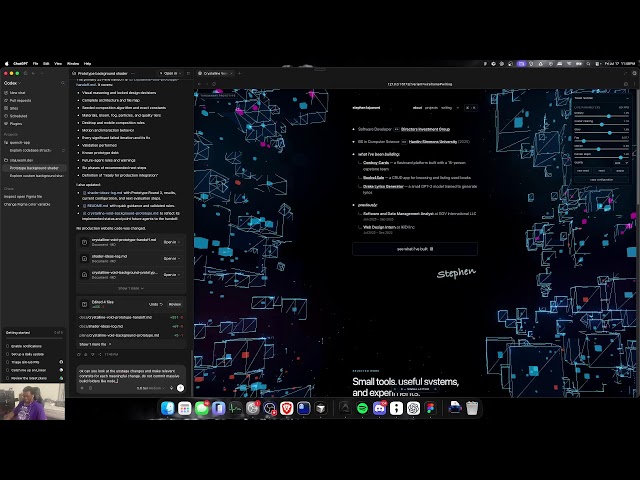This screenshot has height=480, width=640.
Task: Send the message with the round arrow button
Action: (180, 388)
